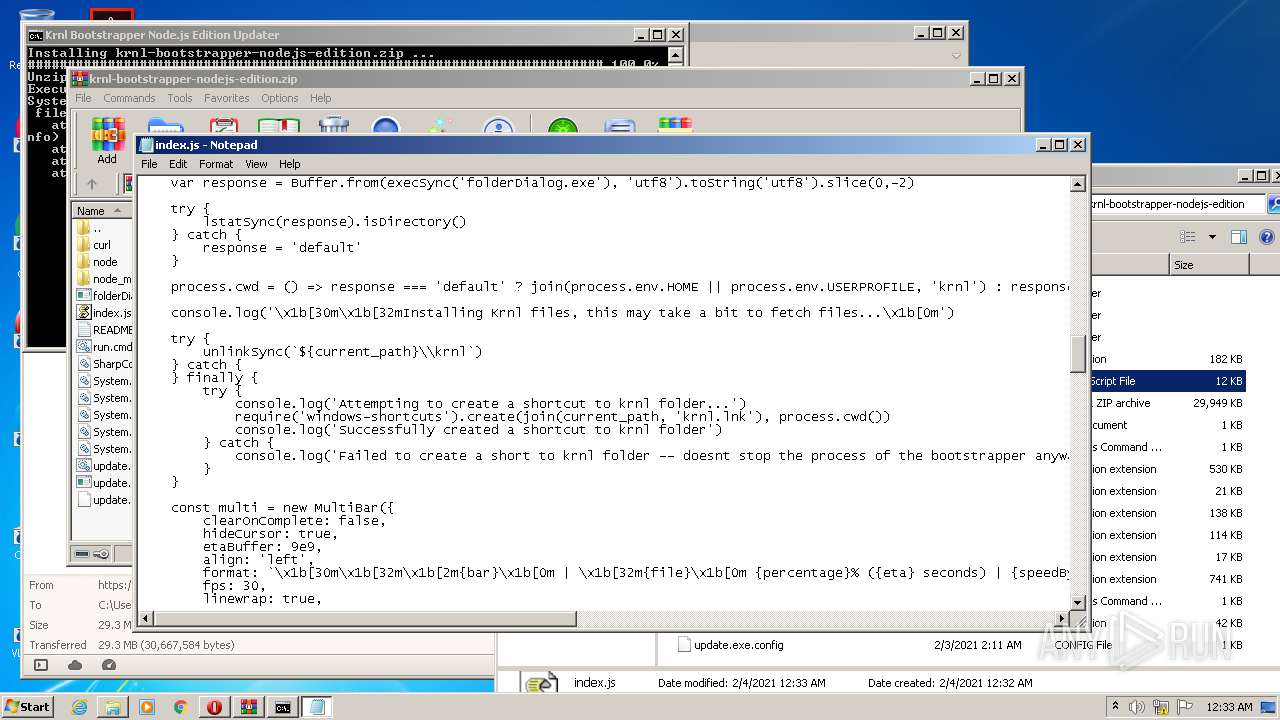This screenshot has width=1280, height=720.
Task: Select the curl folder in WinRAR list
Action: [x=102, y=245]
